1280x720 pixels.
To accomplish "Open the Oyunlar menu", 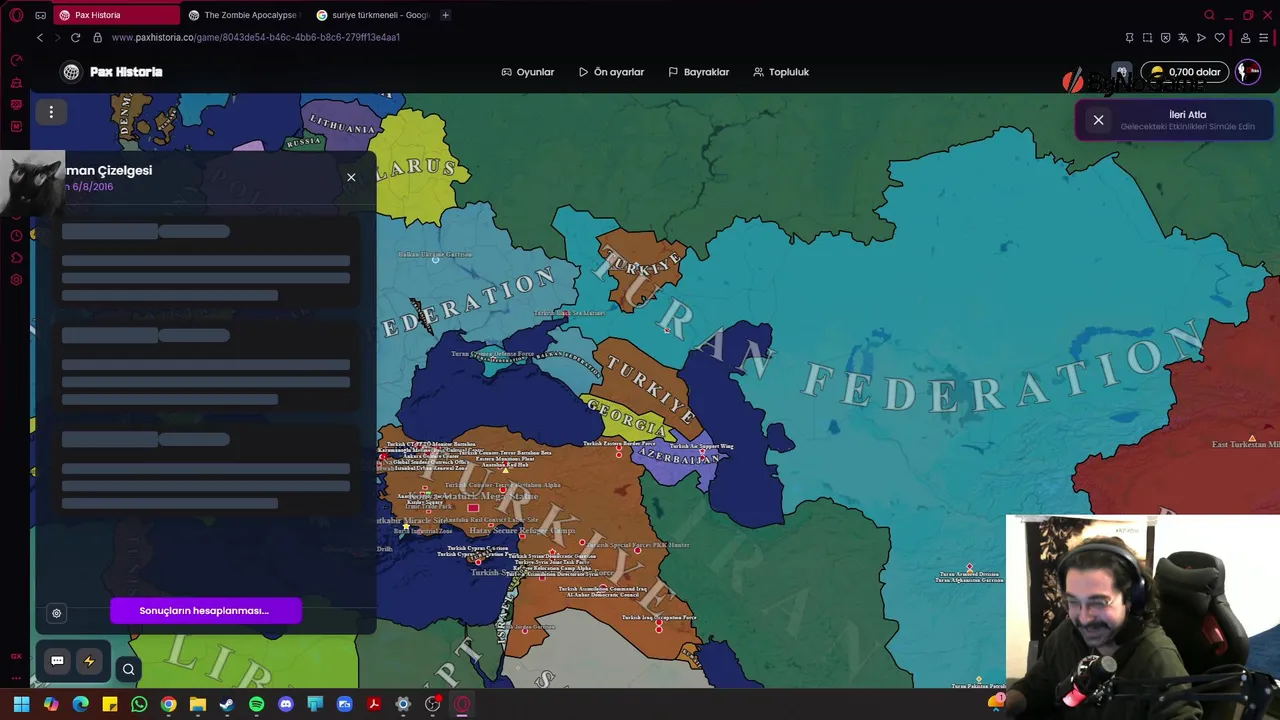I will [528, 72].
